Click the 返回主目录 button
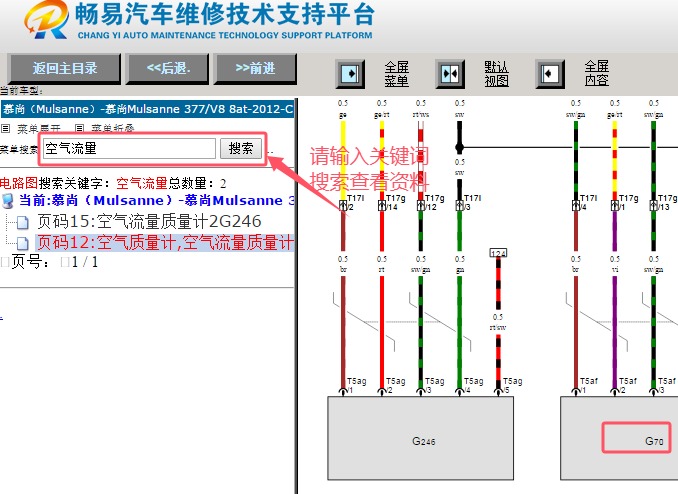Image resolution: width=678 pixels, height=494 pixels. pos(64,68)
